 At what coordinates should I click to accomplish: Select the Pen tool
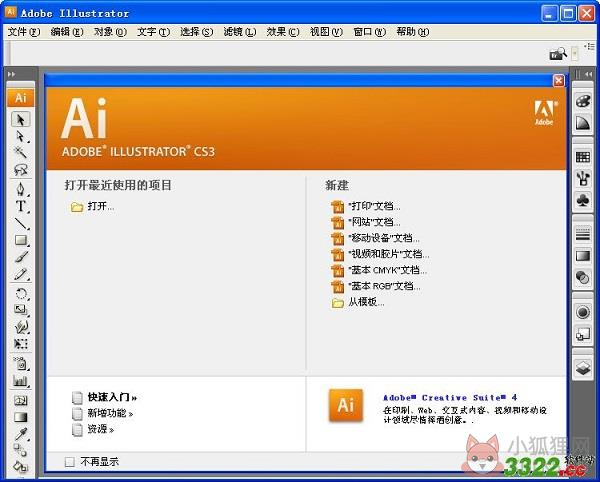coord(21,189)
